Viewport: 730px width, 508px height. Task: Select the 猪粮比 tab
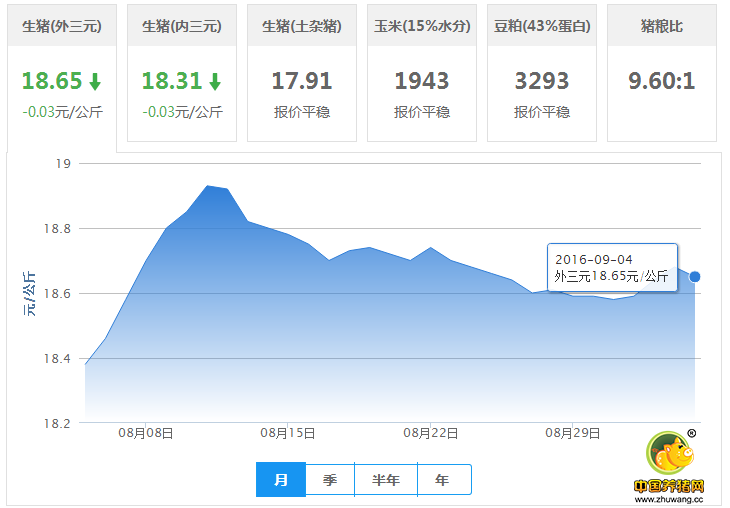click(x=662, y=27)
